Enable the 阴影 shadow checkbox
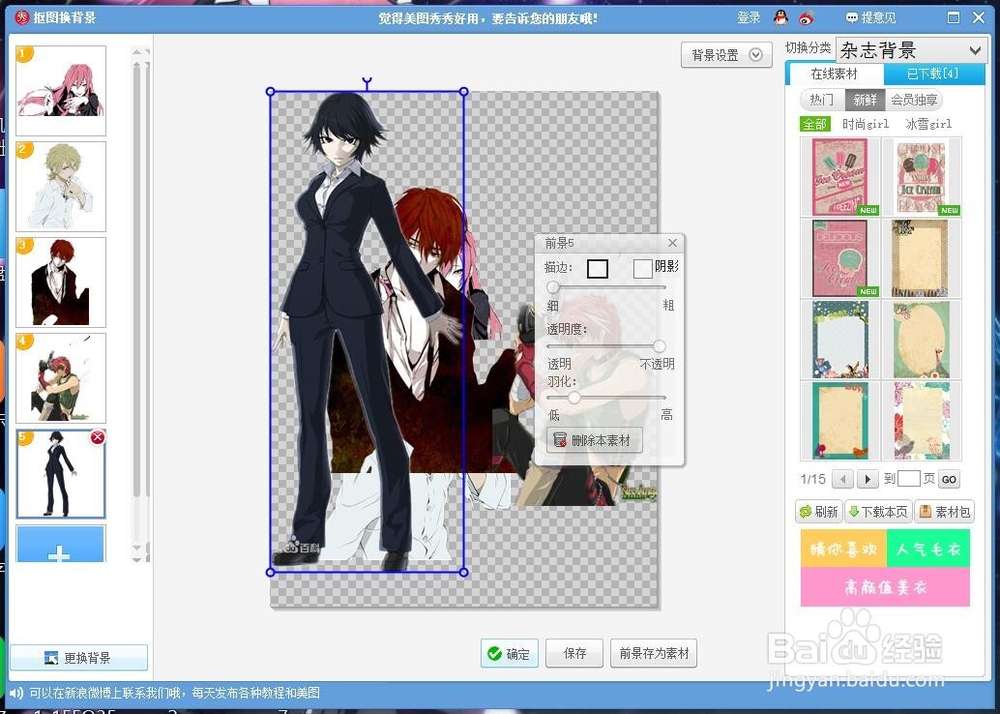Image resolution: width=1000 pixels, height=714 pixels. tap(642, 268)
